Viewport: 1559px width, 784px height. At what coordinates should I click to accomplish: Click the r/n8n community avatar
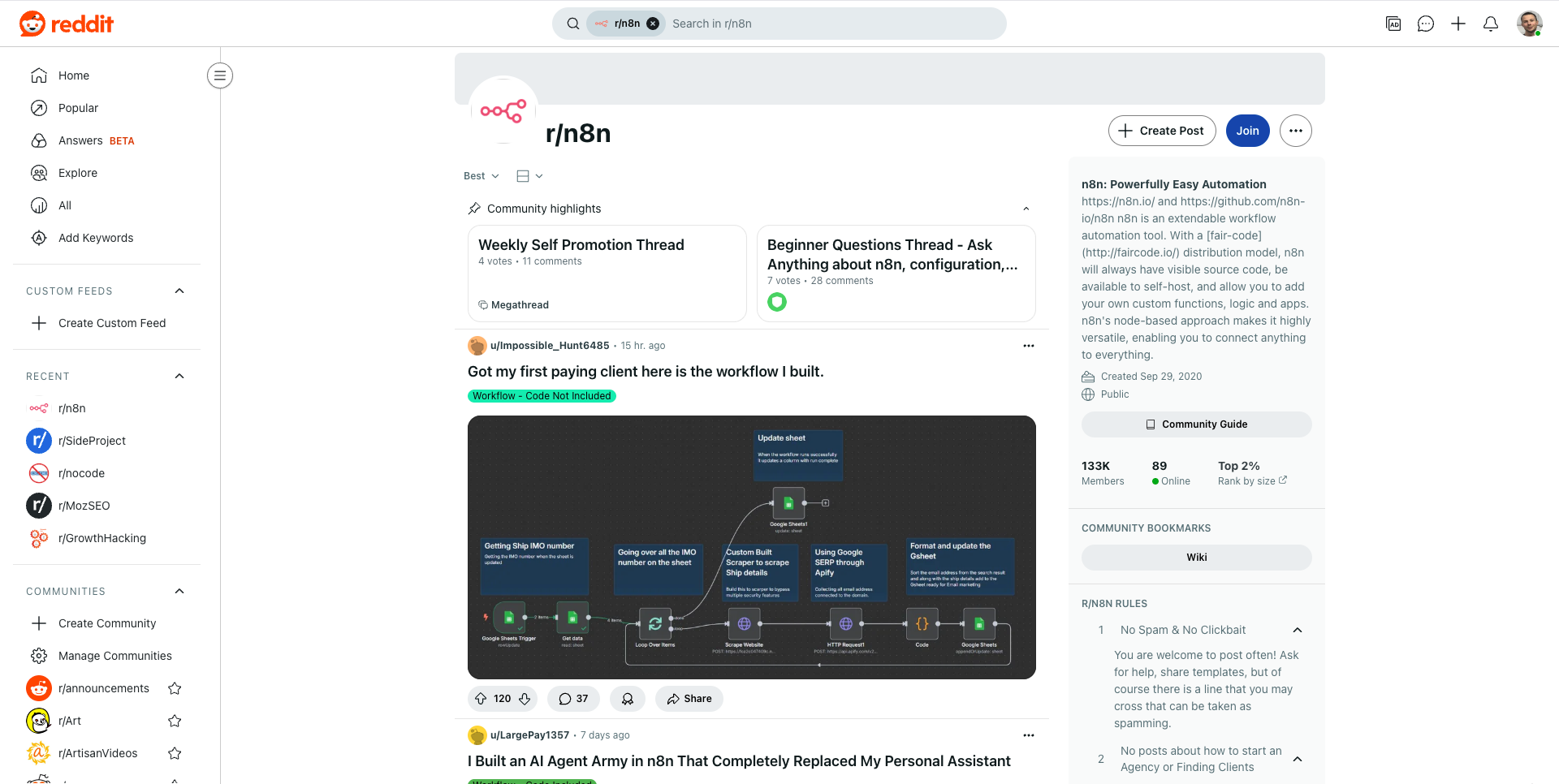click(x=503, y=110)
